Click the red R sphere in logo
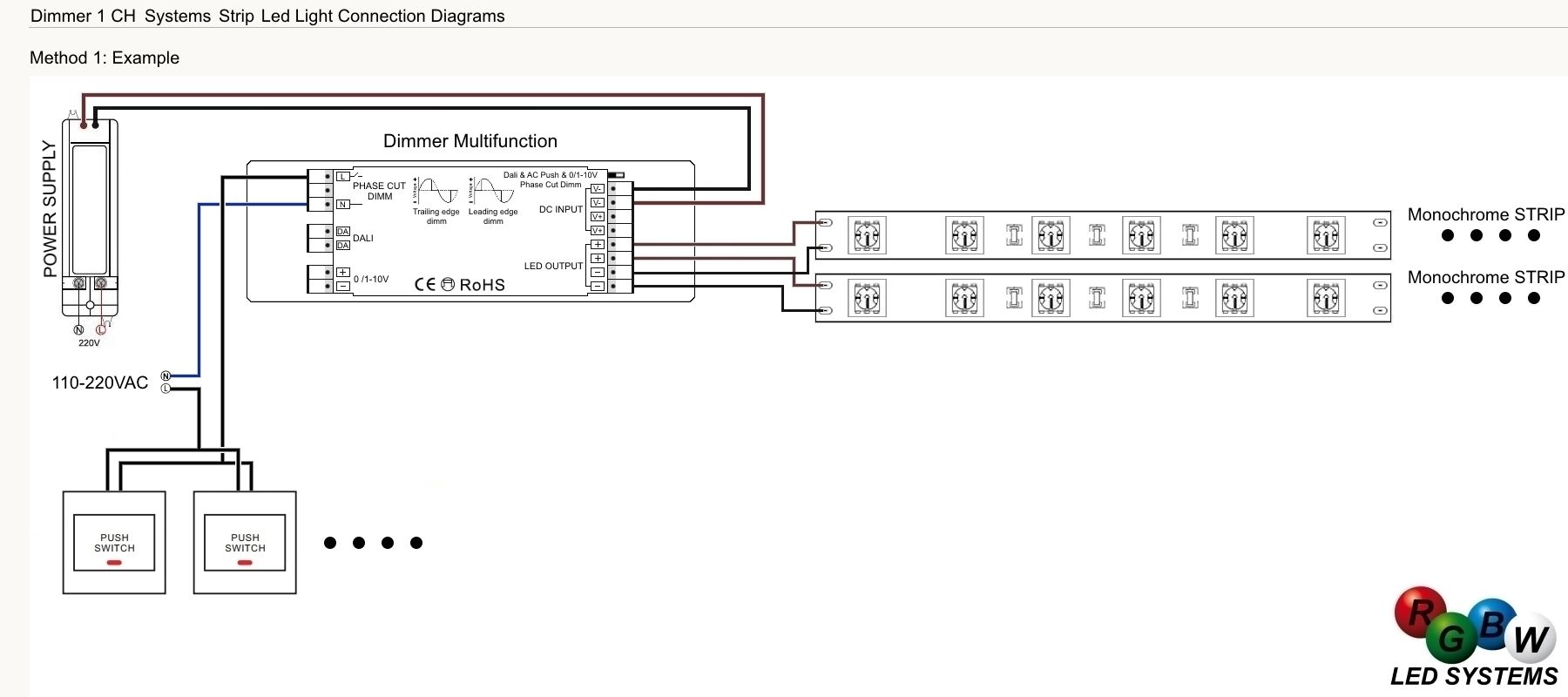Image resolution: width=1568 pixels, height=697 pixels. coord(1420,612)
